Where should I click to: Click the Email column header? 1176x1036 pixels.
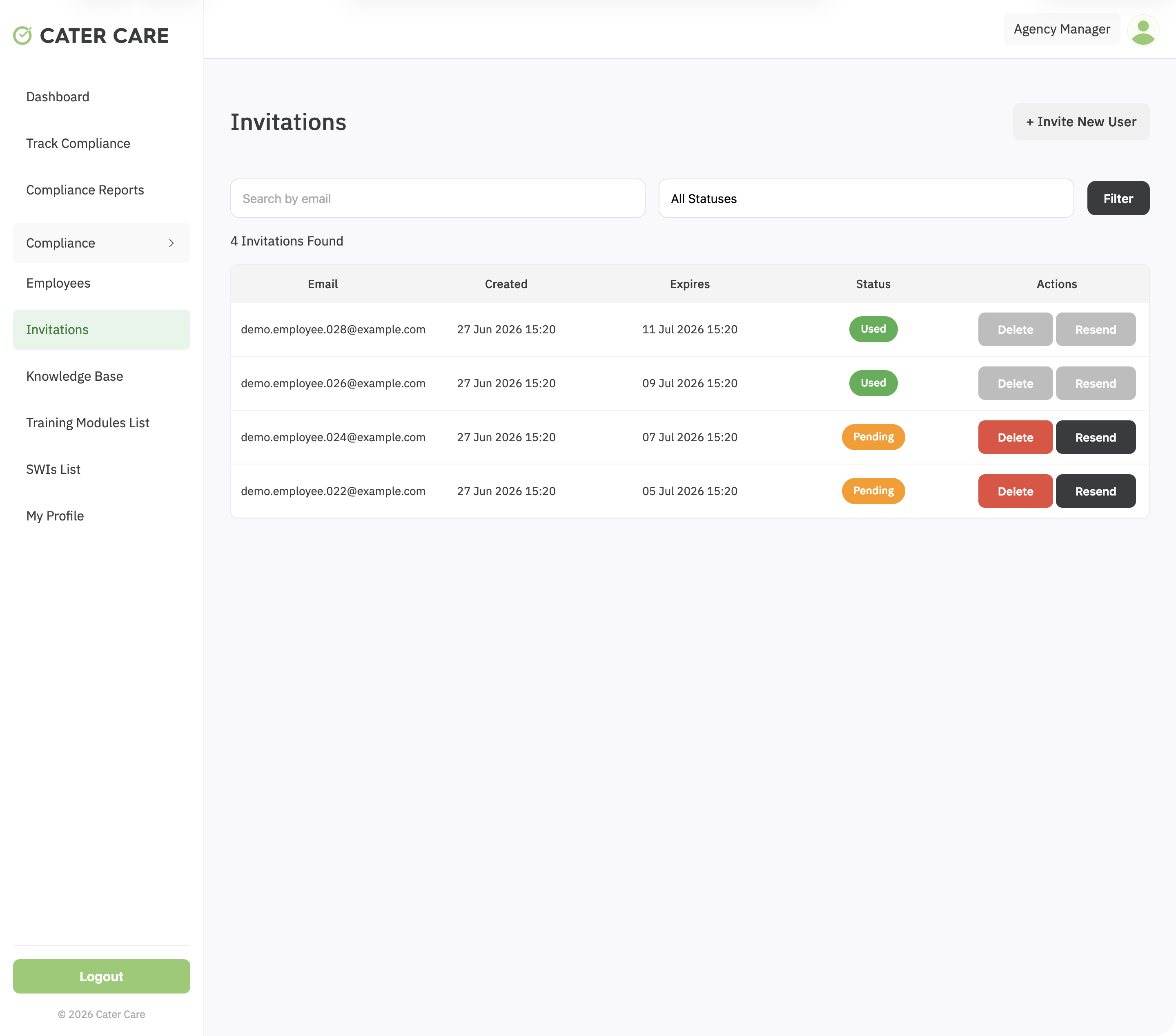click(x=323, y=284)
